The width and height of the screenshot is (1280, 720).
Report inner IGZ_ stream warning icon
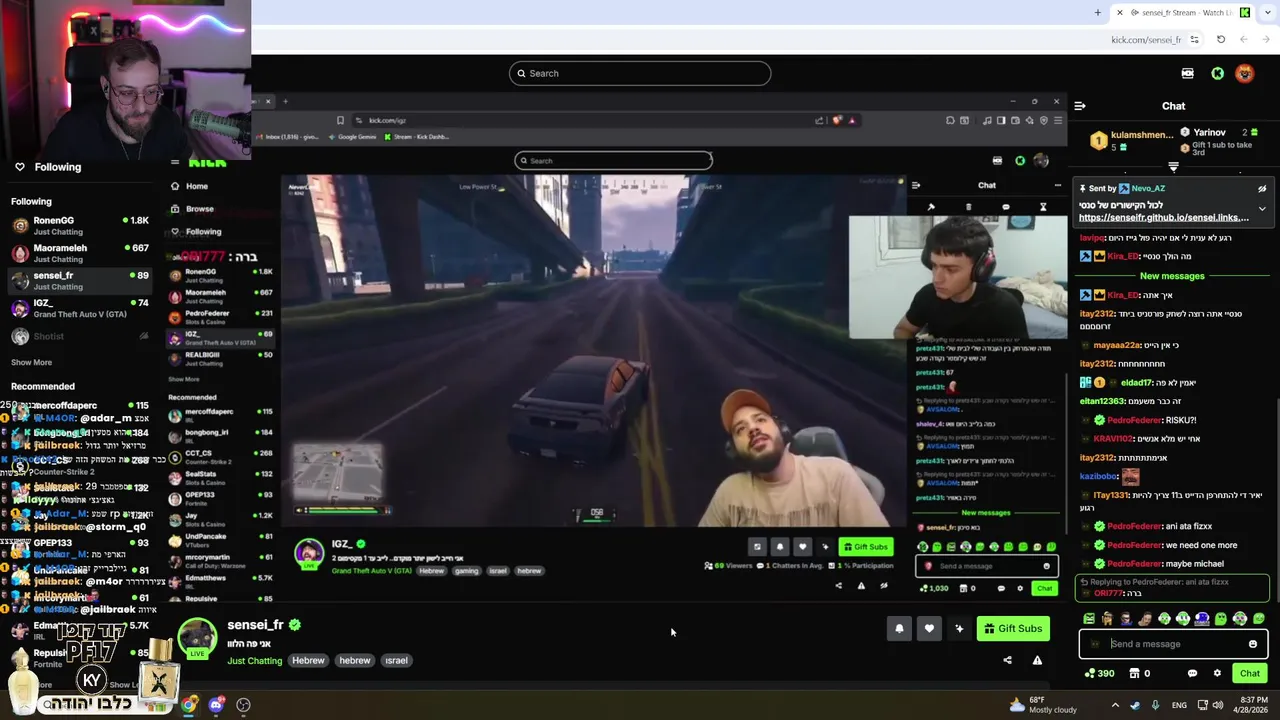coord(861,586)
